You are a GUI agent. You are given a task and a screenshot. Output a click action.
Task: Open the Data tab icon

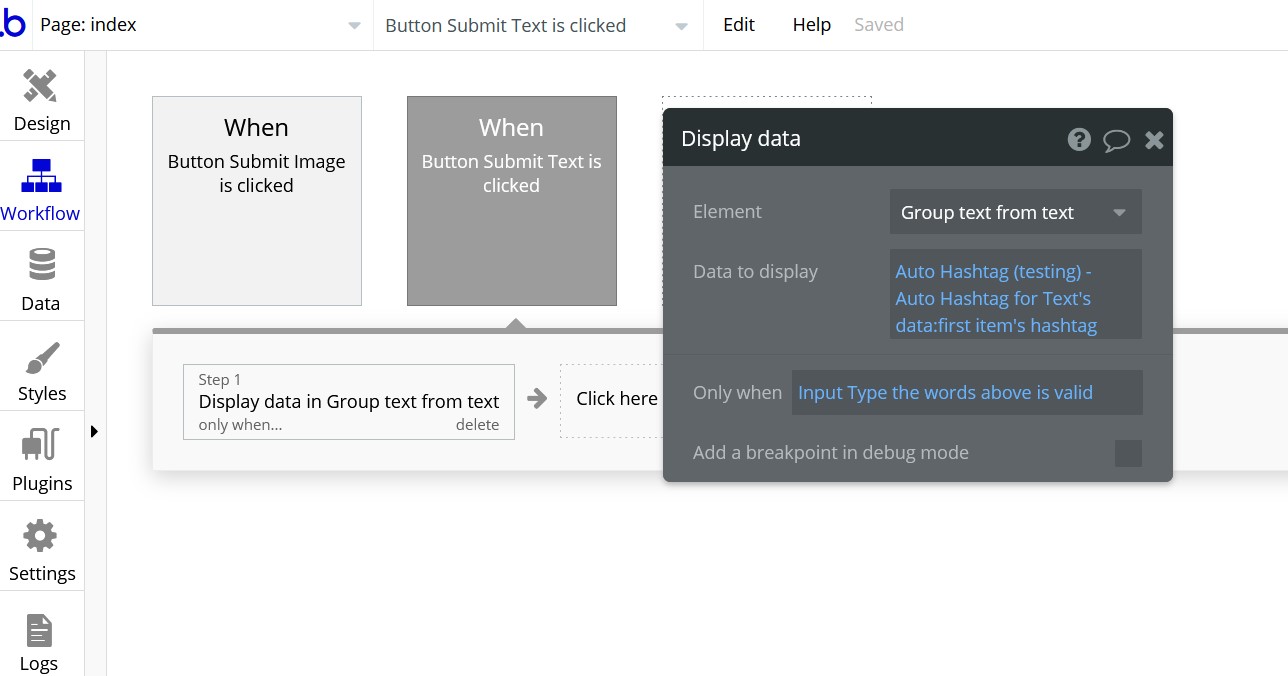(41, 266)
